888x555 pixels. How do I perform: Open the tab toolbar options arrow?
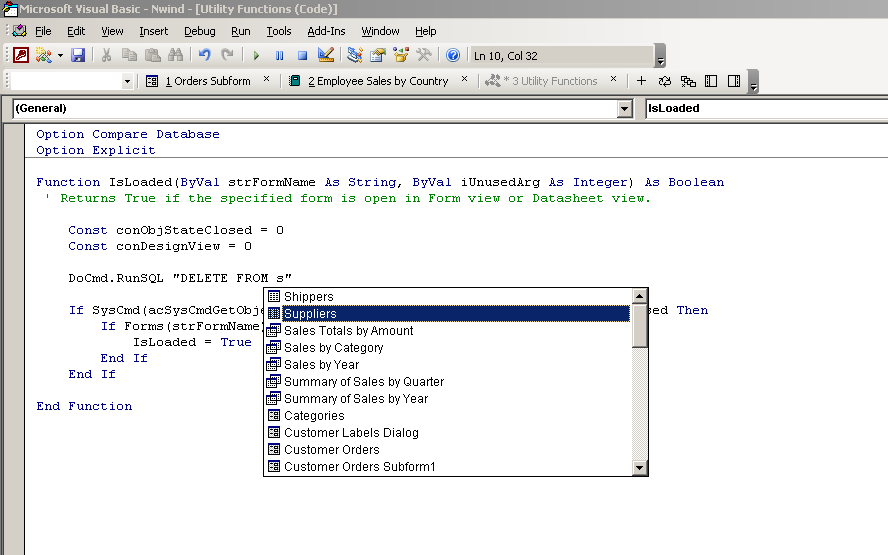click(x=753, y=81)
